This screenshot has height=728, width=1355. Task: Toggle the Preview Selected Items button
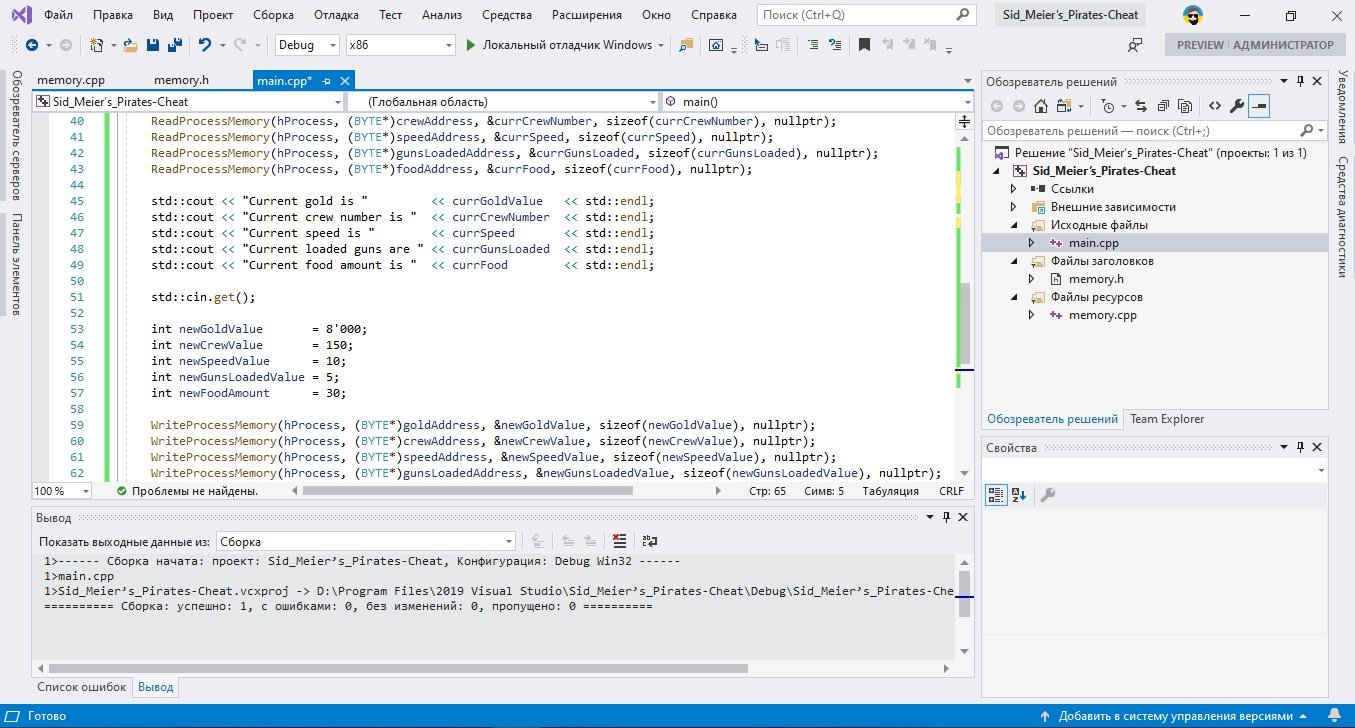pos(1259,106)
